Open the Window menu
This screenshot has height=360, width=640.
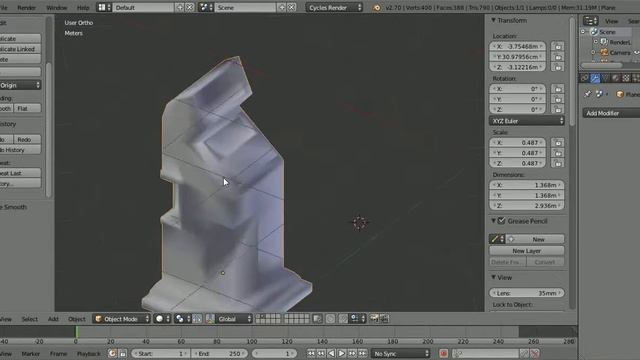(x=57, y=7)
